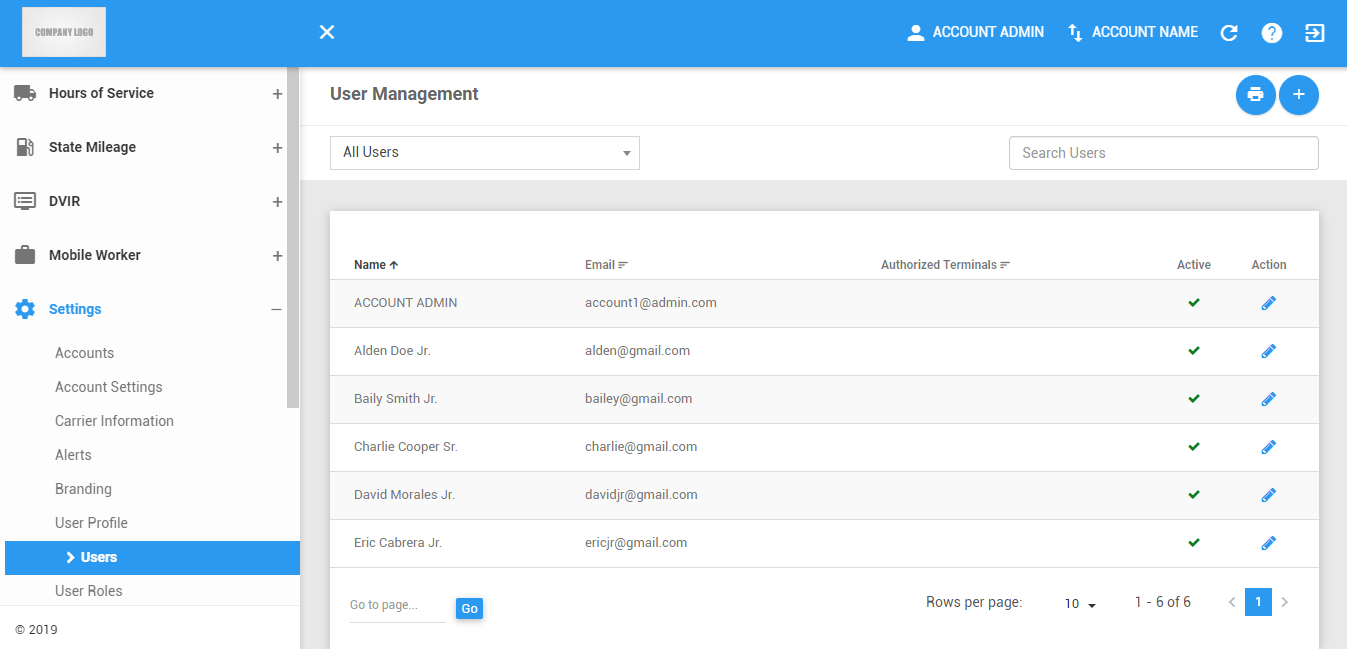This screenshot has width=1347, height=649.
Task: Click the Go button
Action: pos(469,609)
